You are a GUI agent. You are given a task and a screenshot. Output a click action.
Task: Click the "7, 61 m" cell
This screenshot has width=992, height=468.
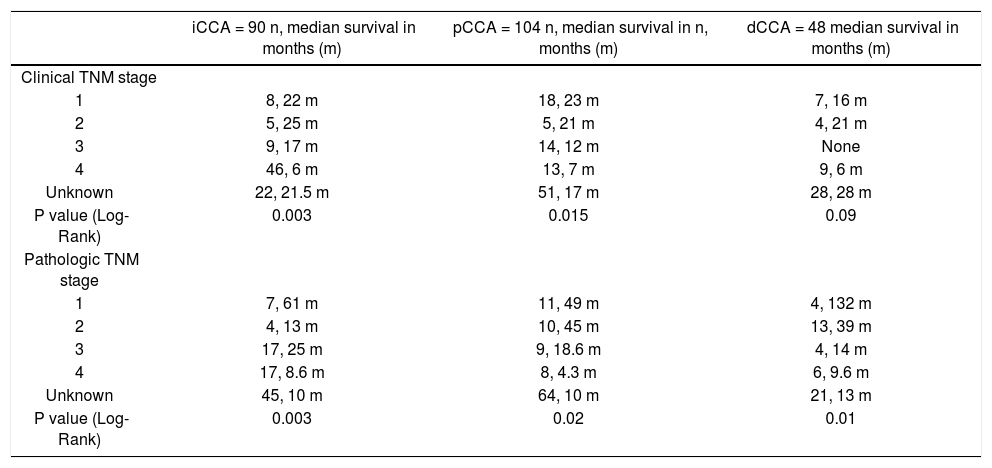tap(303, 303)
